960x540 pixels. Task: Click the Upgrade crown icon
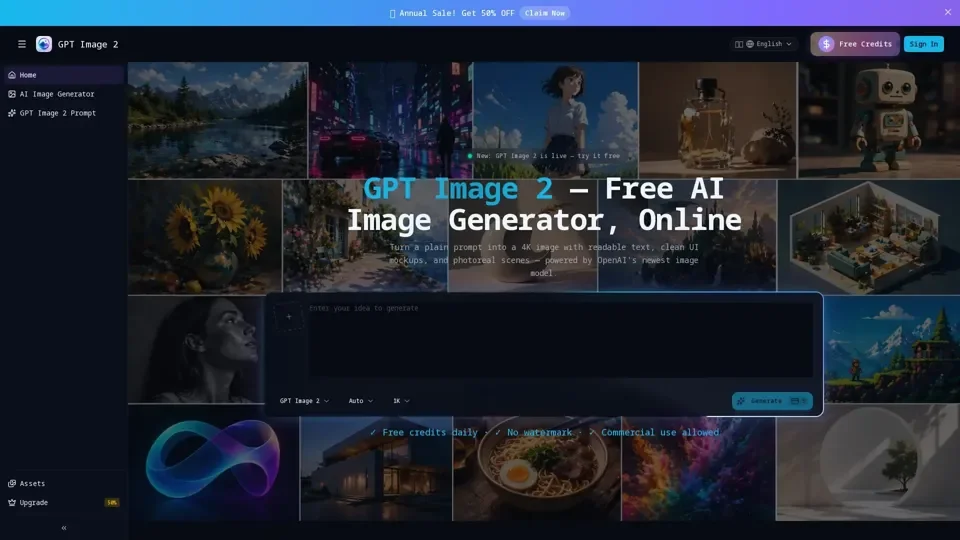(12, 502)
